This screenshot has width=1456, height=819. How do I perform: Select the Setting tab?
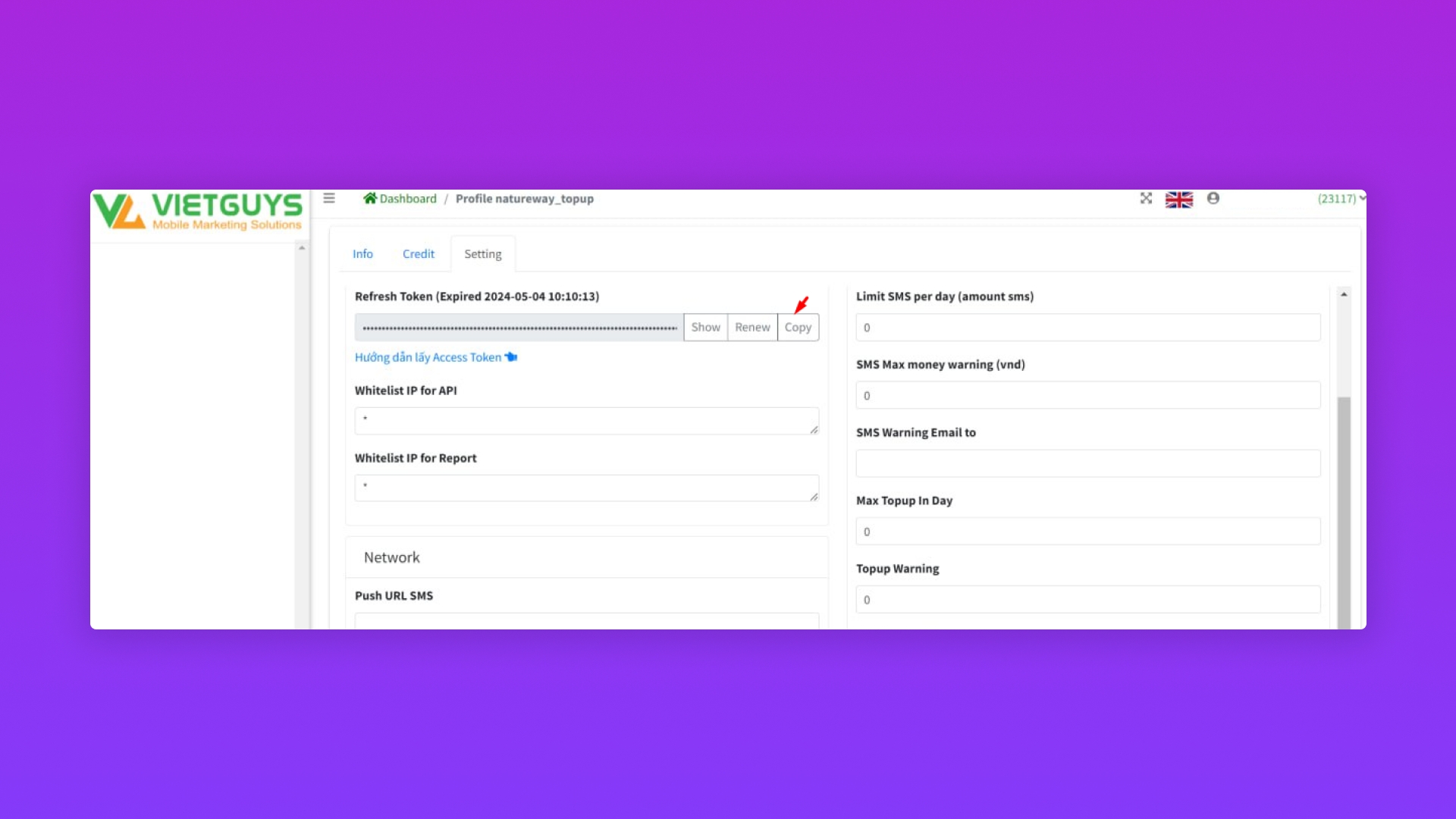point(482,254)
